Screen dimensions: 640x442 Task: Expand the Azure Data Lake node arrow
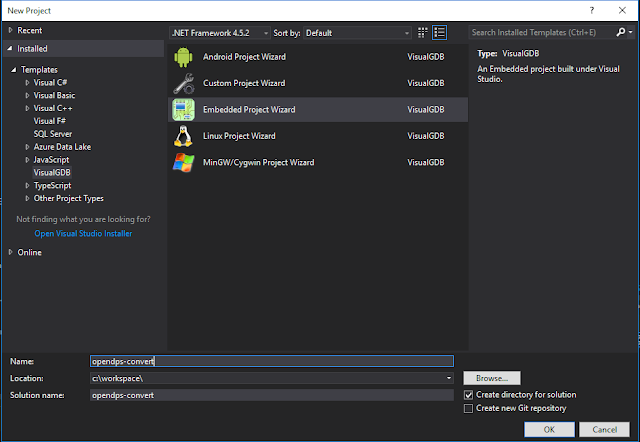pos(27,147)
